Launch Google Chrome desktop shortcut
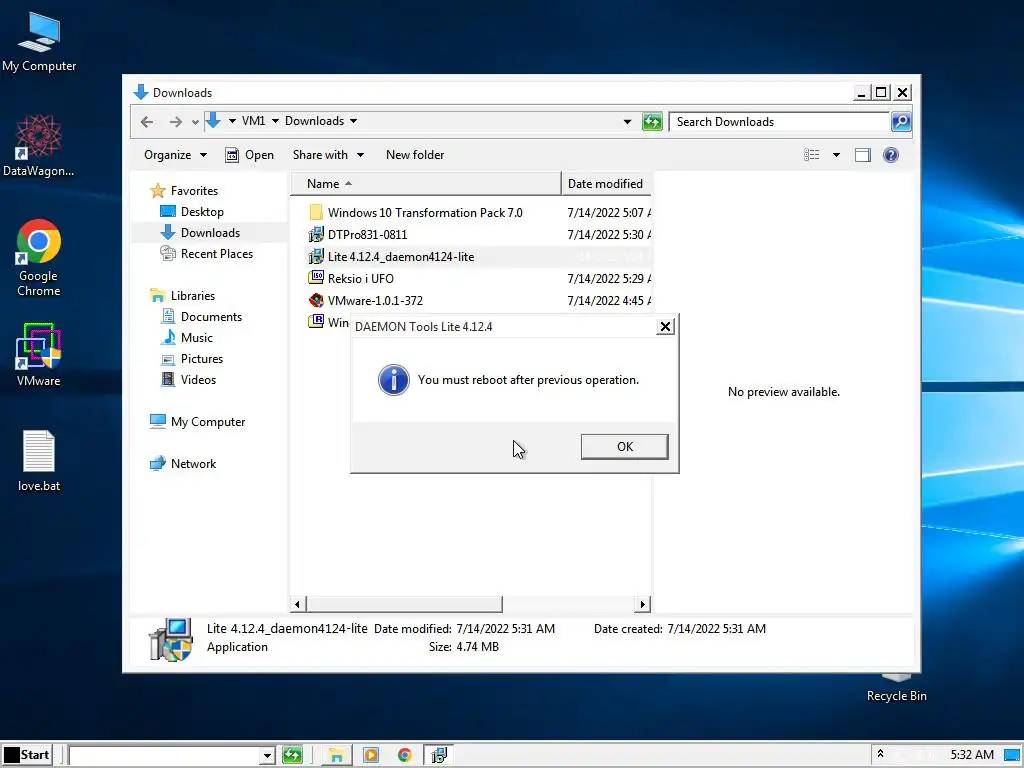 39,258
